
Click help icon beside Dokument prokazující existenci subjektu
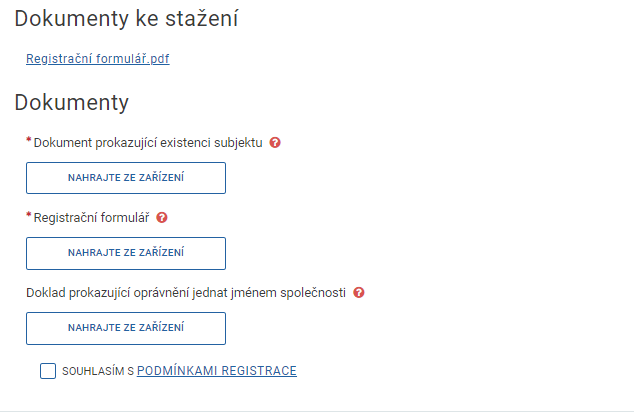(275, 143)
